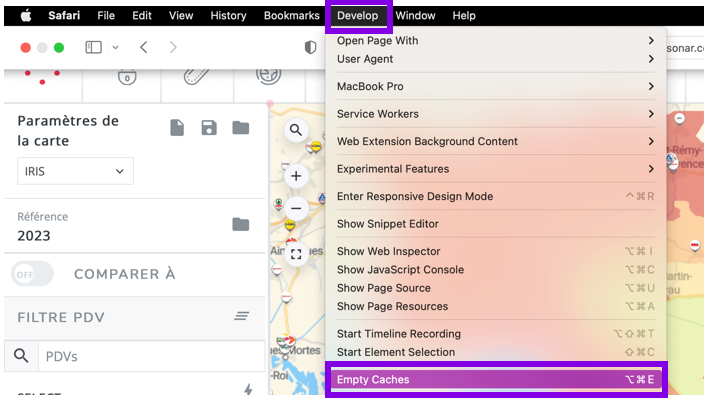Open the View menu

coord(181,16)
